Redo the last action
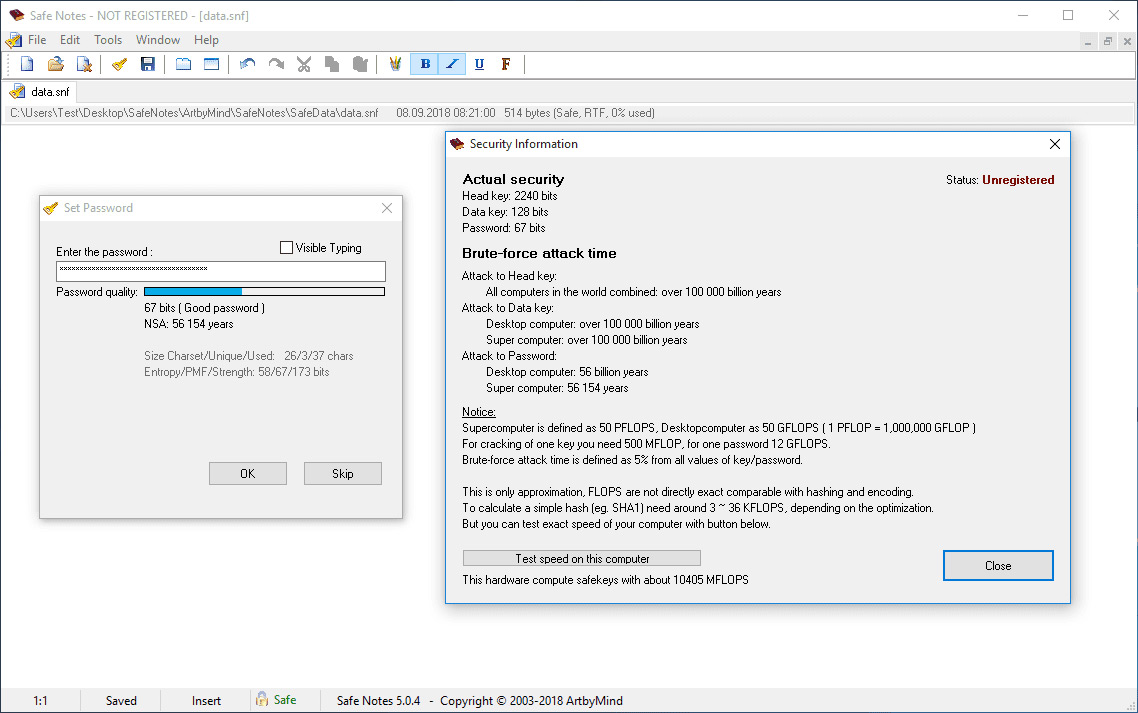Viewport: 1138px width, 713px height. point(276,65)
